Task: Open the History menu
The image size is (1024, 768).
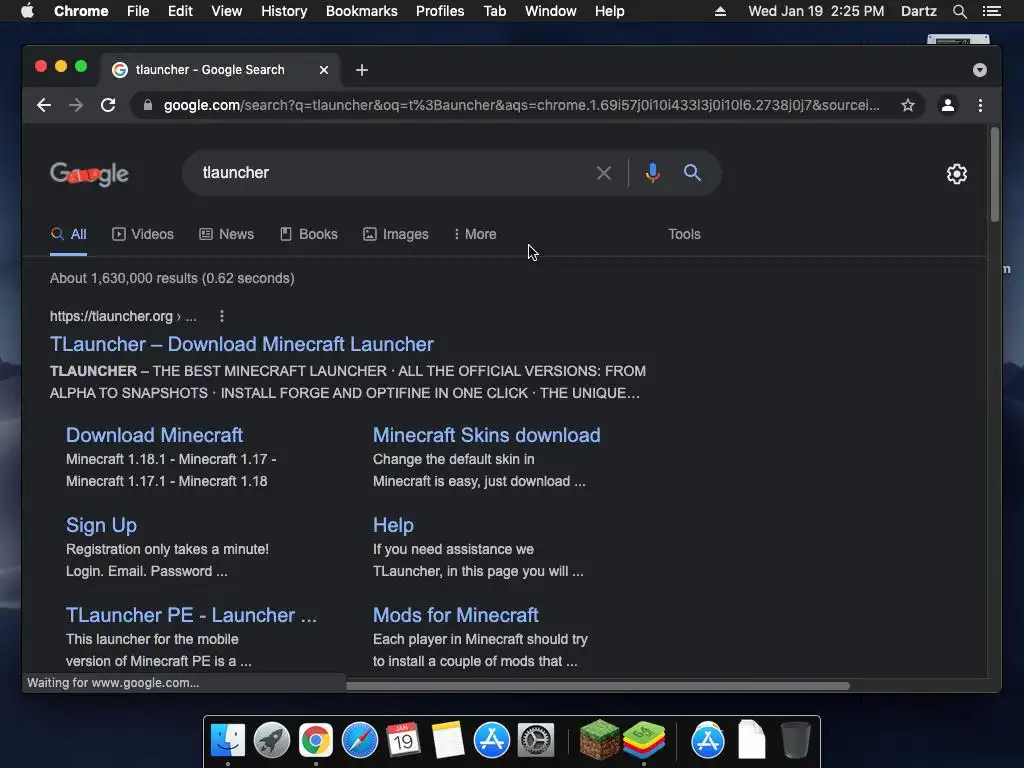Action: tap(284, 11)
